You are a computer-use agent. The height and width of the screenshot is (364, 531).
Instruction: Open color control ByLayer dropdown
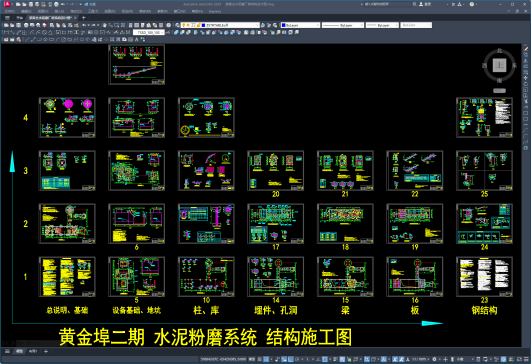(300, 25)
